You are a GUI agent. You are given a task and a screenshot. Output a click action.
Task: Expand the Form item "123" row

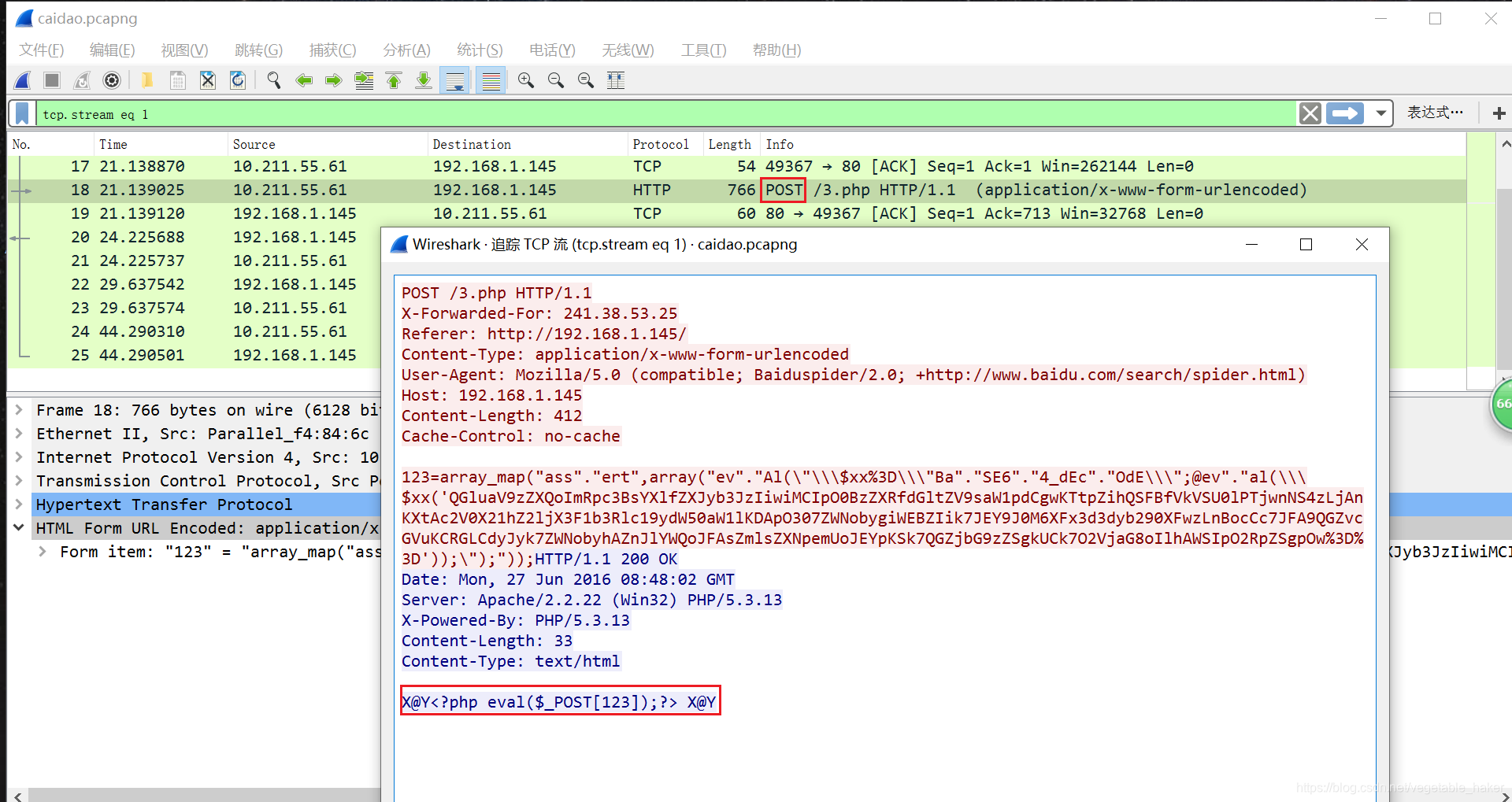tap(43, 552)
